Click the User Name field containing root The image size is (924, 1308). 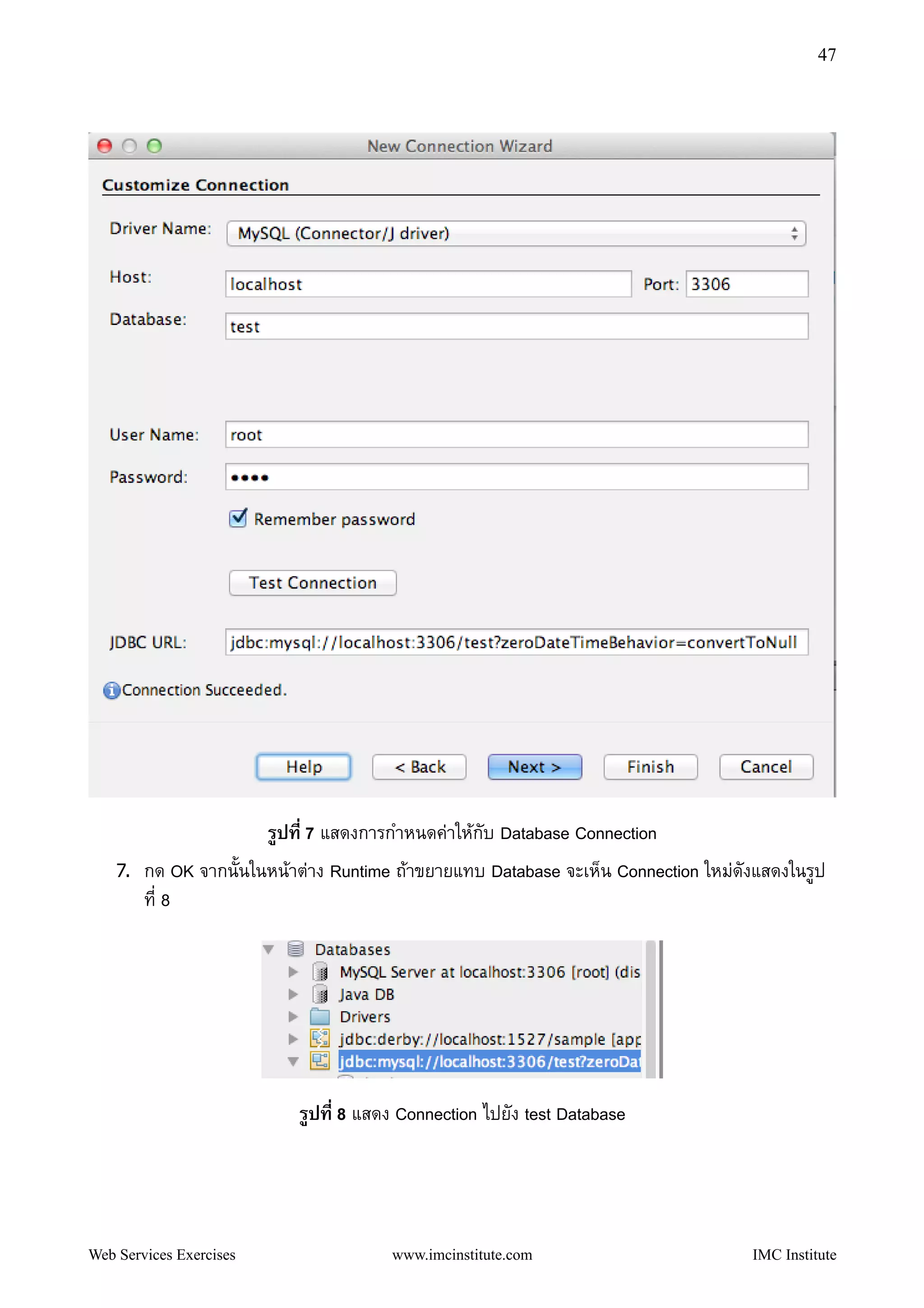[517, 435]
